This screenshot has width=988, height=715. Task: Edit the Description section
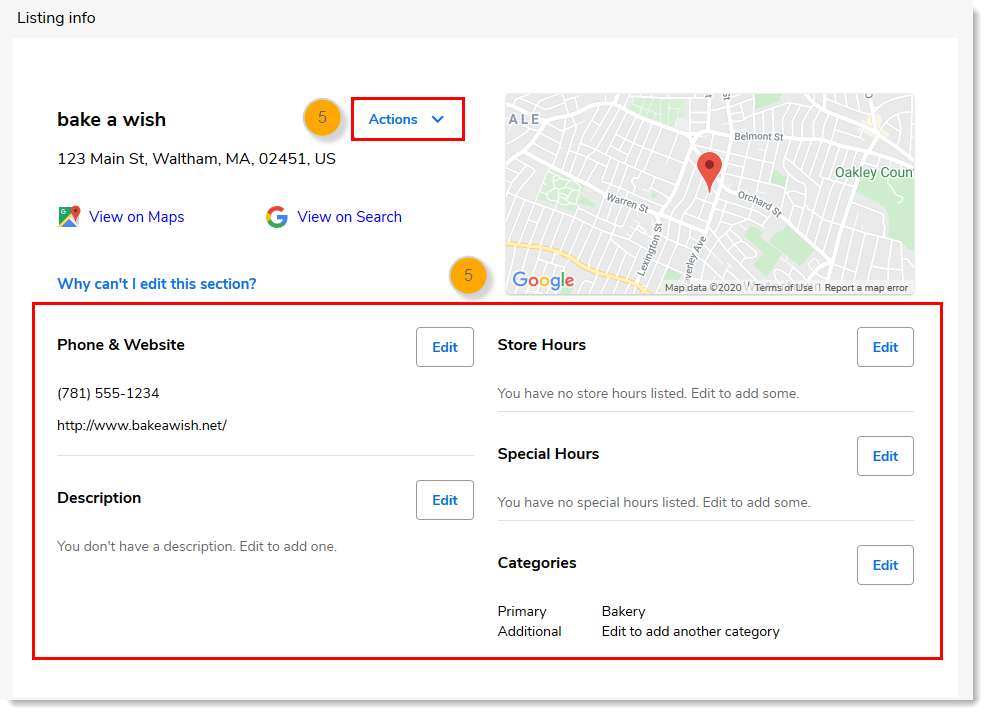pos(445,500)
